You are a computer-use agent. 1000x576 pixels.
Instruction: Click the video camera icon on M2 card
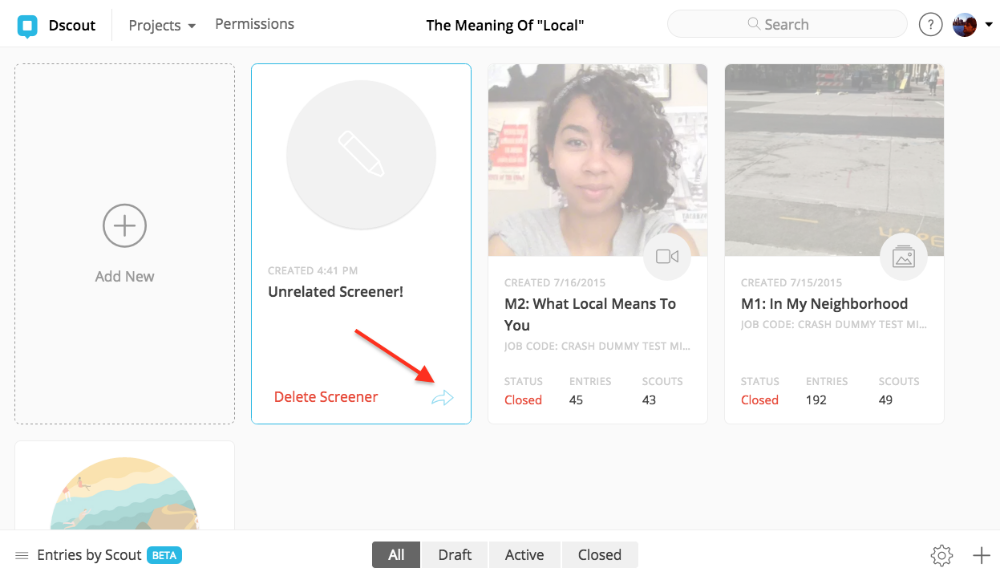pos(667,256)
